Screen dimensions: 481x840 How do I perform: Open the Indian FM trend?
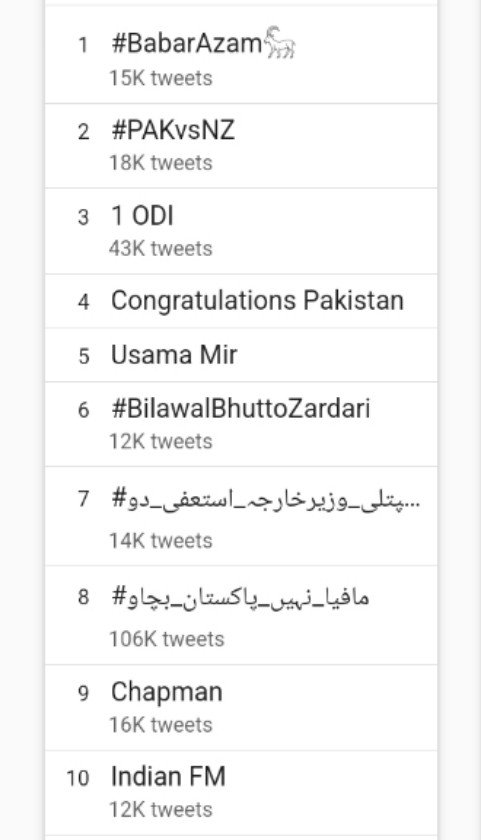coord(241,793)
